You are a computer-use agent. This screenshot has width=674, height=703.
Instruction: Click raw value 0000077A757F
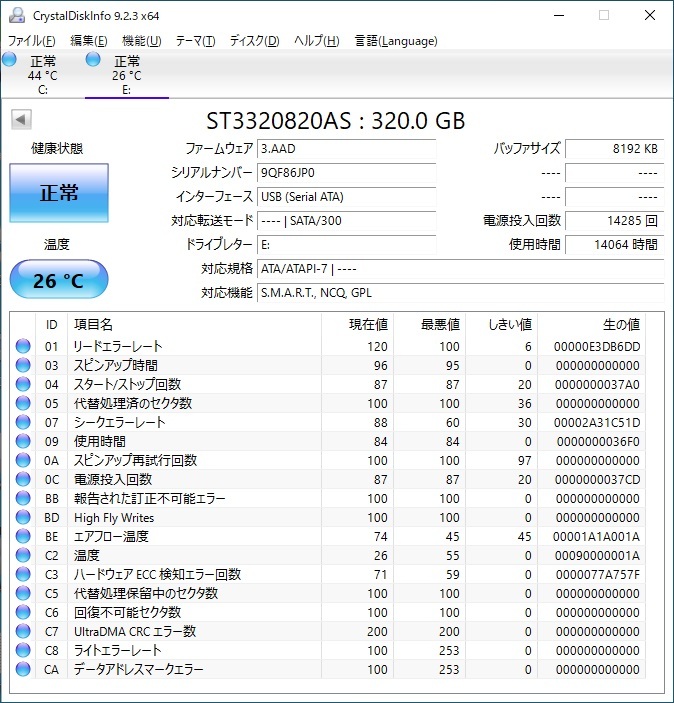597,574
